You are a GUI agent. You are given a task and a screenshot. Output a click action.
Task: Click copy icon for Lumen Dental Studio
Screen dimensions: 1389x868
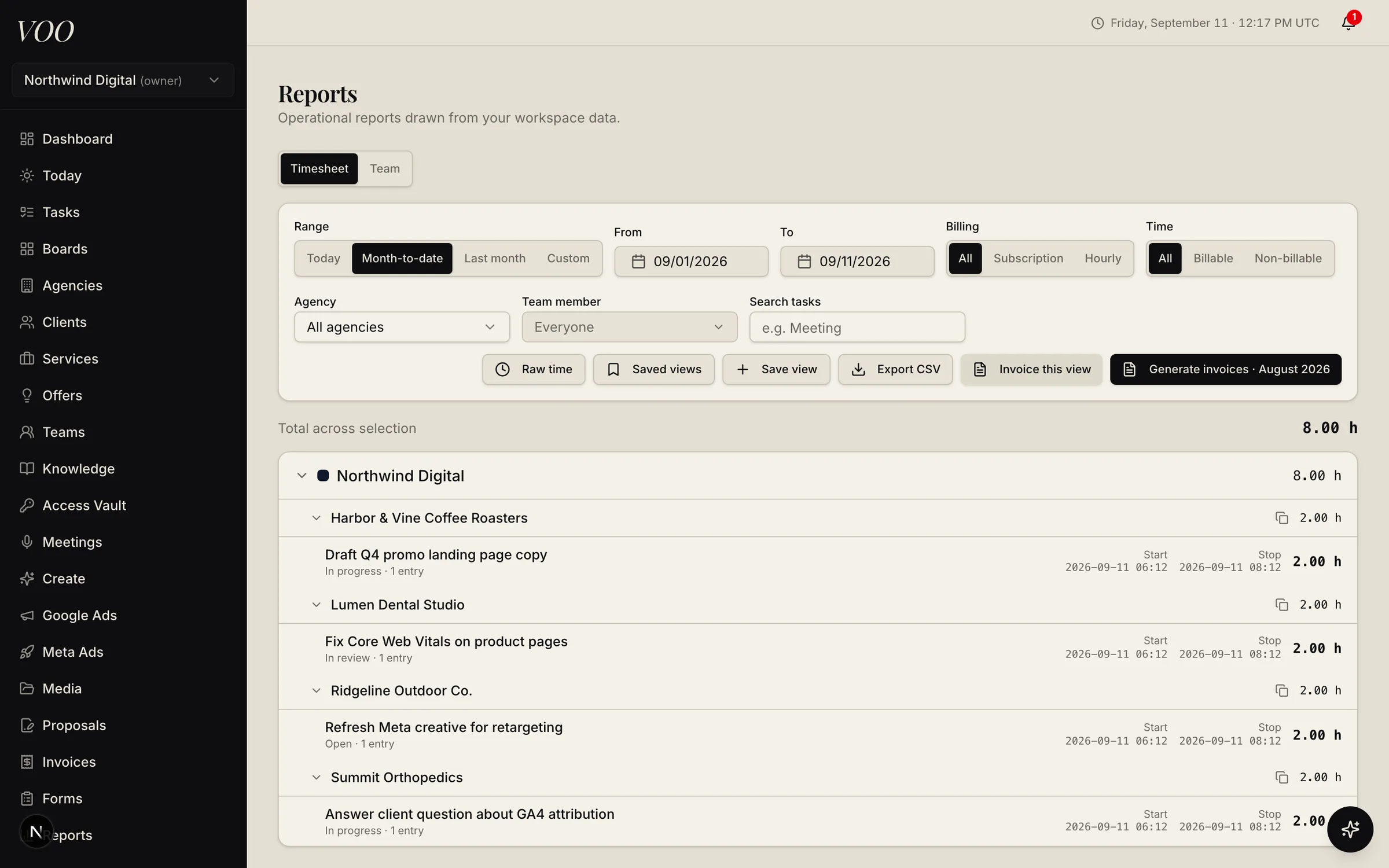1281,605
